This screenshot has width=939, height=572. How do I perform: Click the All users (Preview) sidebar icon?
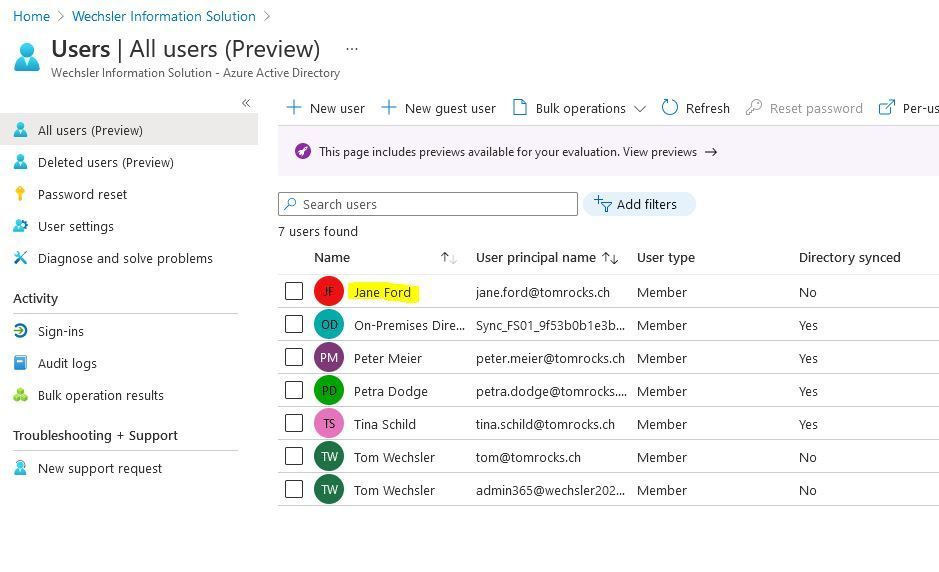point(20,130)
